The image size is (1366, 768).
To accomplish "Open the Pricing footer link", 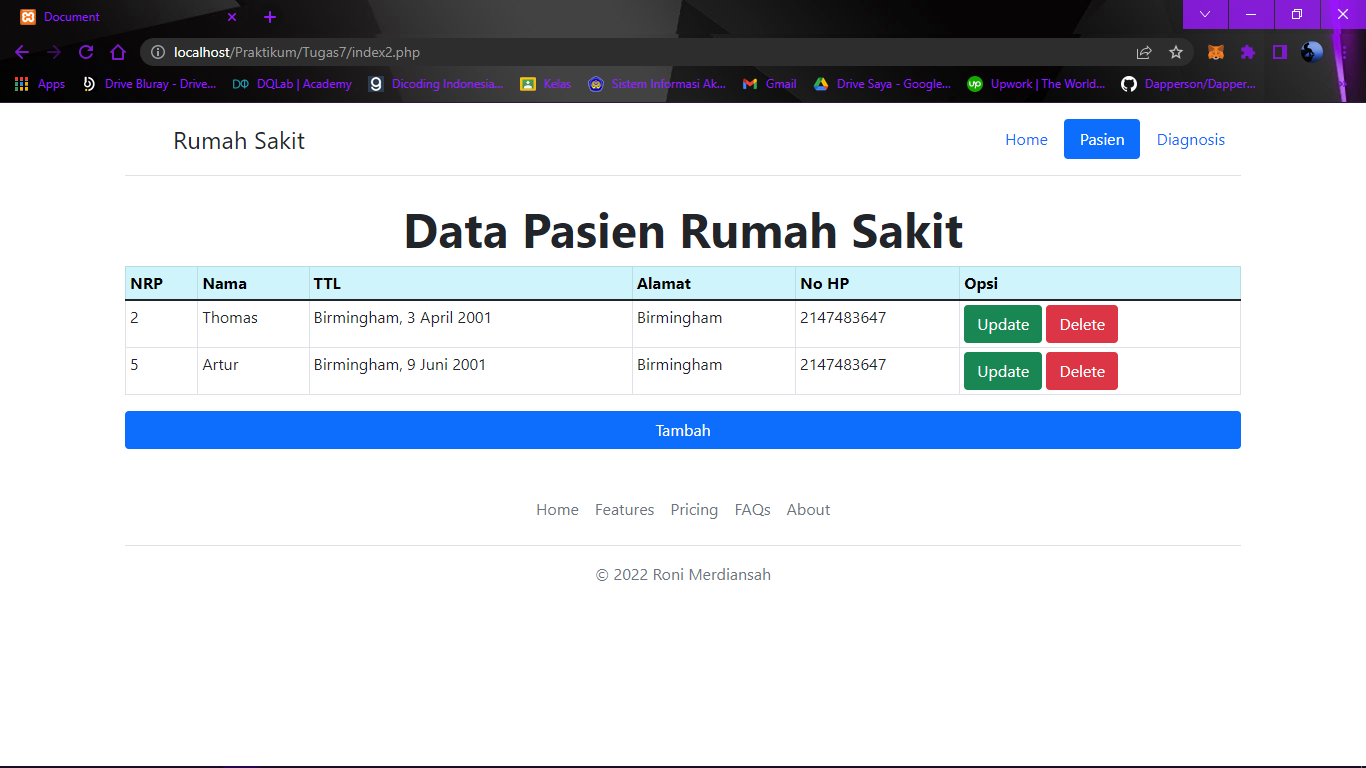I will 694,510.
